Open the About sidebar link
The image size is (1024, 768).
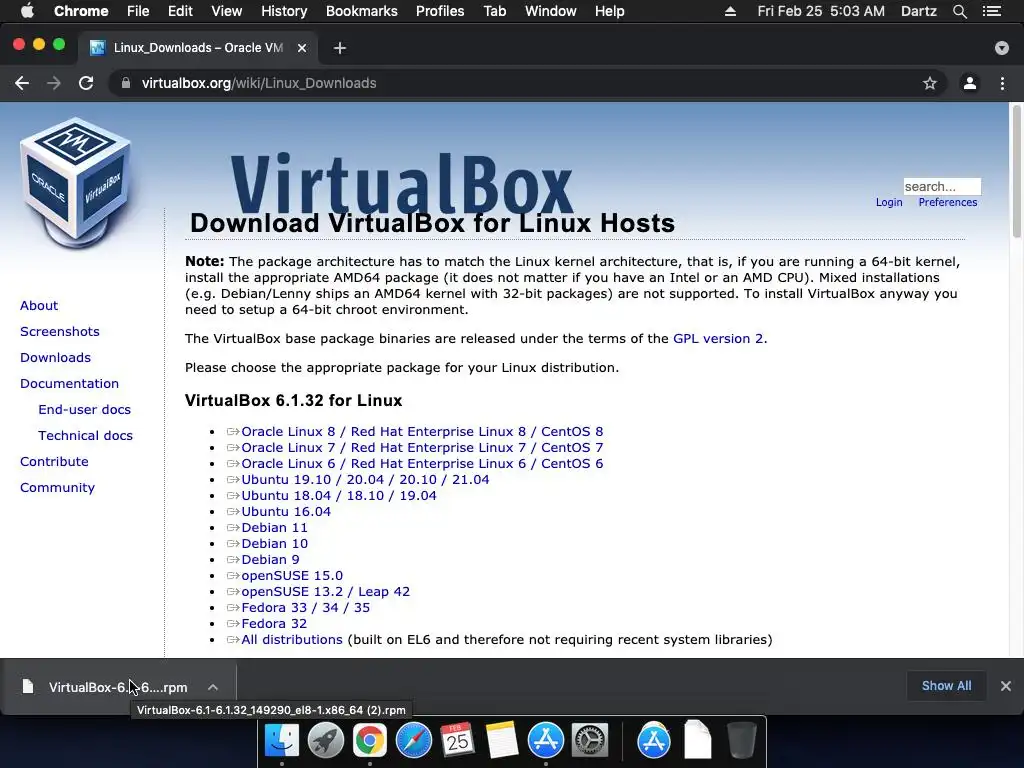click(x=39, y=305)
